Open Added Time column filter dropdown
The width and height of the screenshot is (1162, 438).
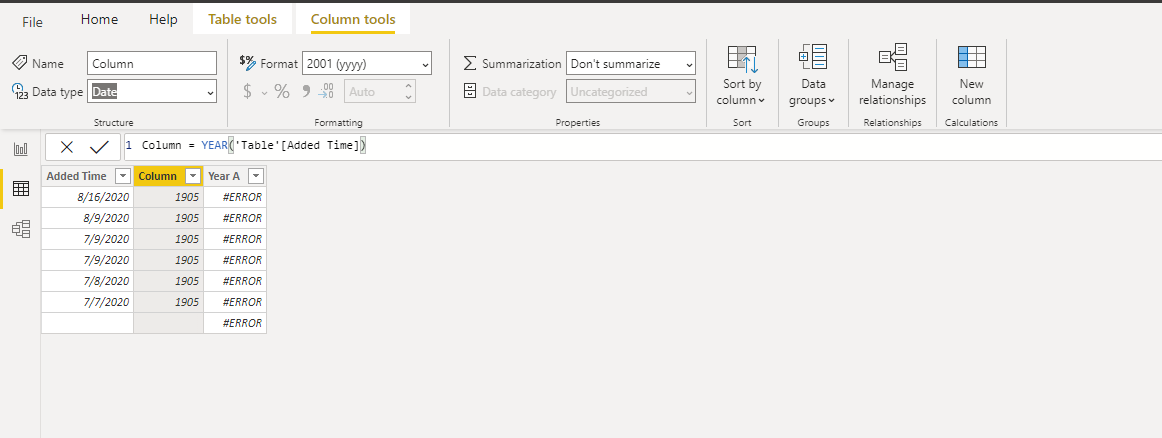click(122, 176)
